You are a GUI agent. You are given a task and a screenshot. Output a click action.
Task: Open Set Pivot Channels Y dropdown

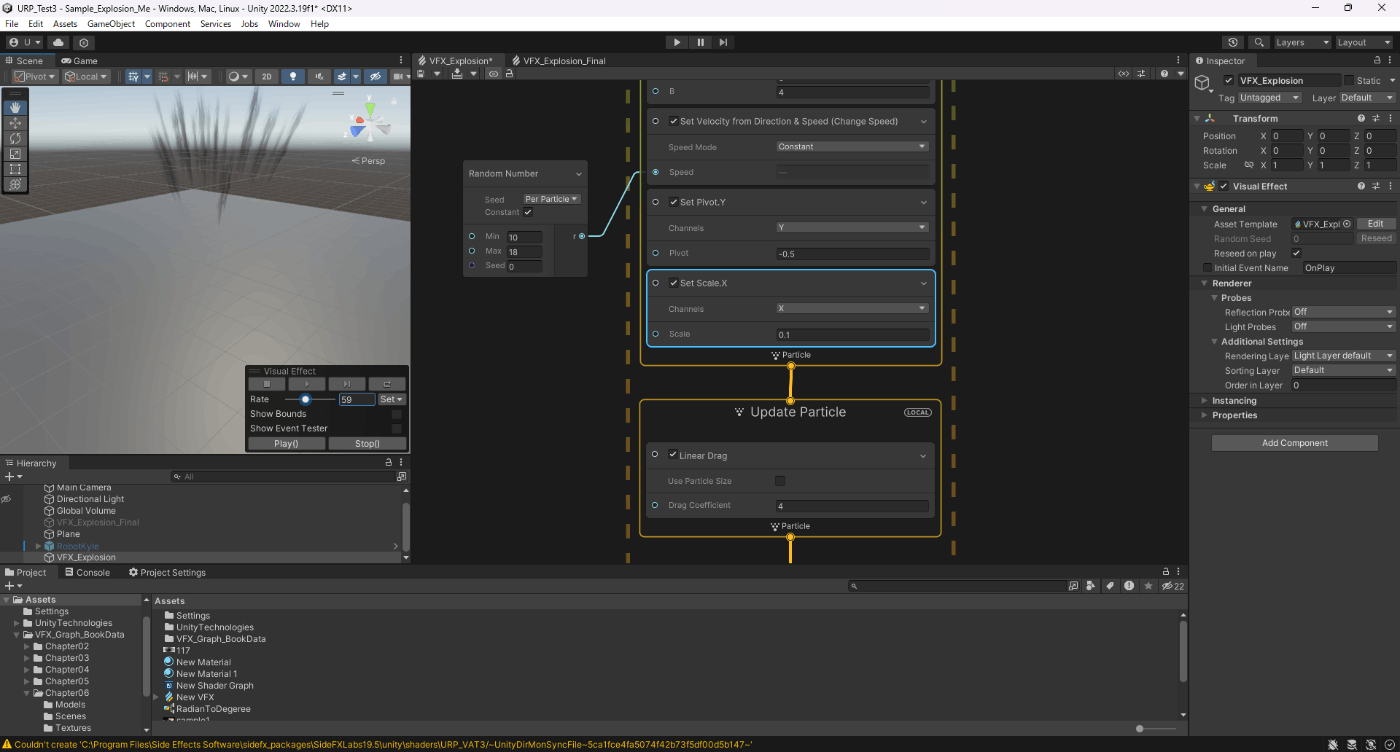[x=853, y=227]
